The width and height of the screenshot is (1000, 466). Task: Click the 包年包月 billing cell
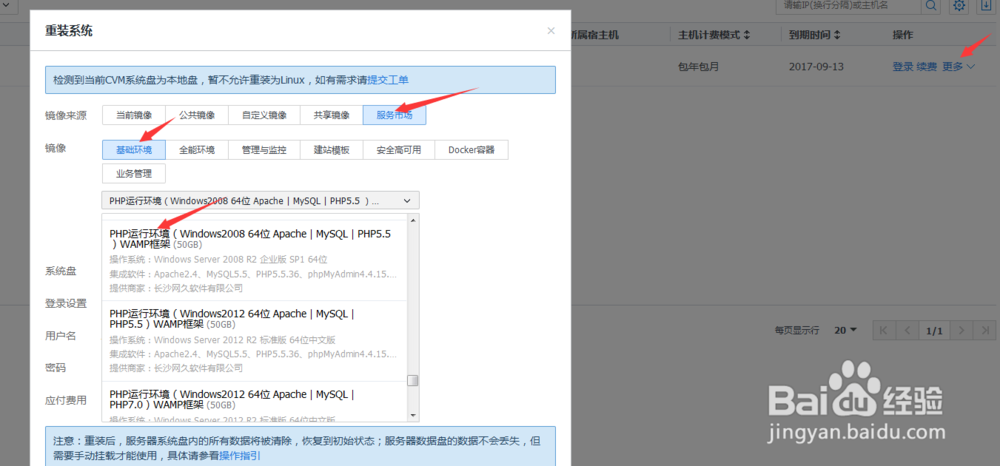[x=698, y=66]
